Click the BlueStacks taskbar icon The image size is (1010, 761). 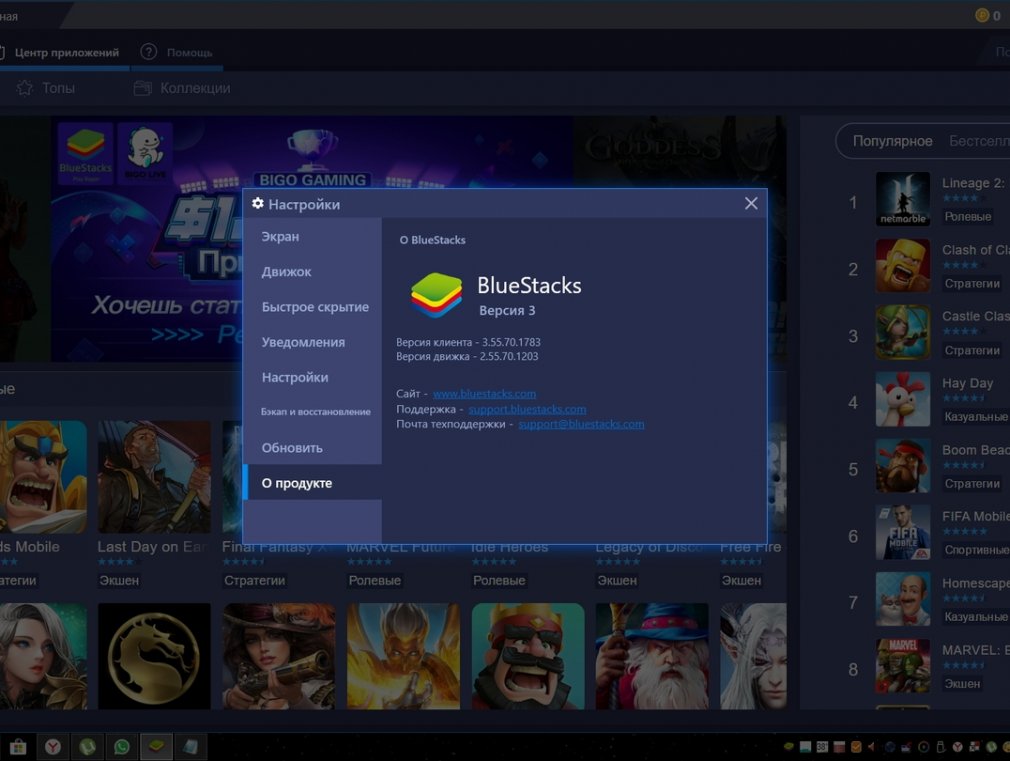click(x=157, y=747)
